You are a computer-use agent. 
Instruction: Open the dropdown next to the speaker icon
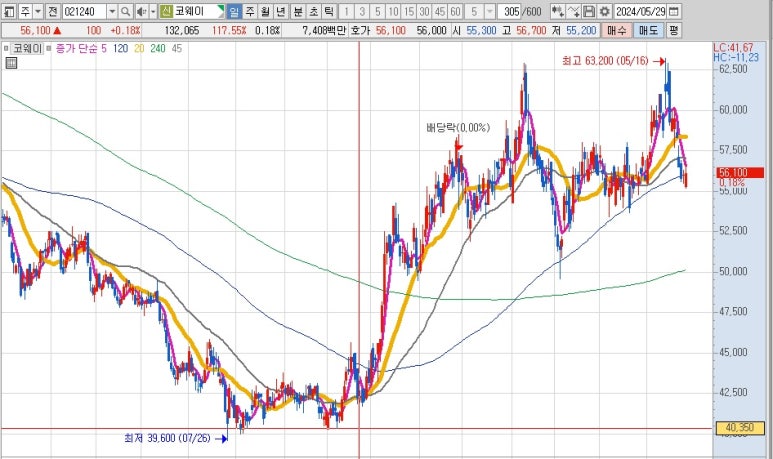point(153,11)
